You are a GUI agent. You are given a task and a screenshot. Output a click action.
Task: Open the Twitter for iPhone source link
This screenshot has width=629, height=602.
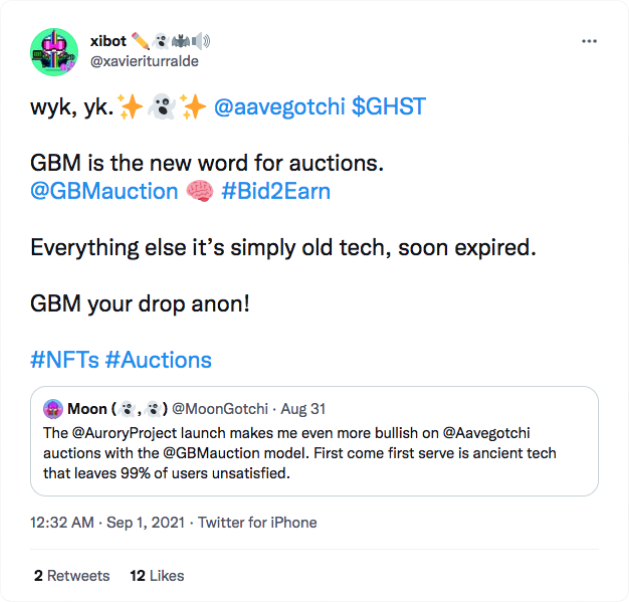pos(257,522)
